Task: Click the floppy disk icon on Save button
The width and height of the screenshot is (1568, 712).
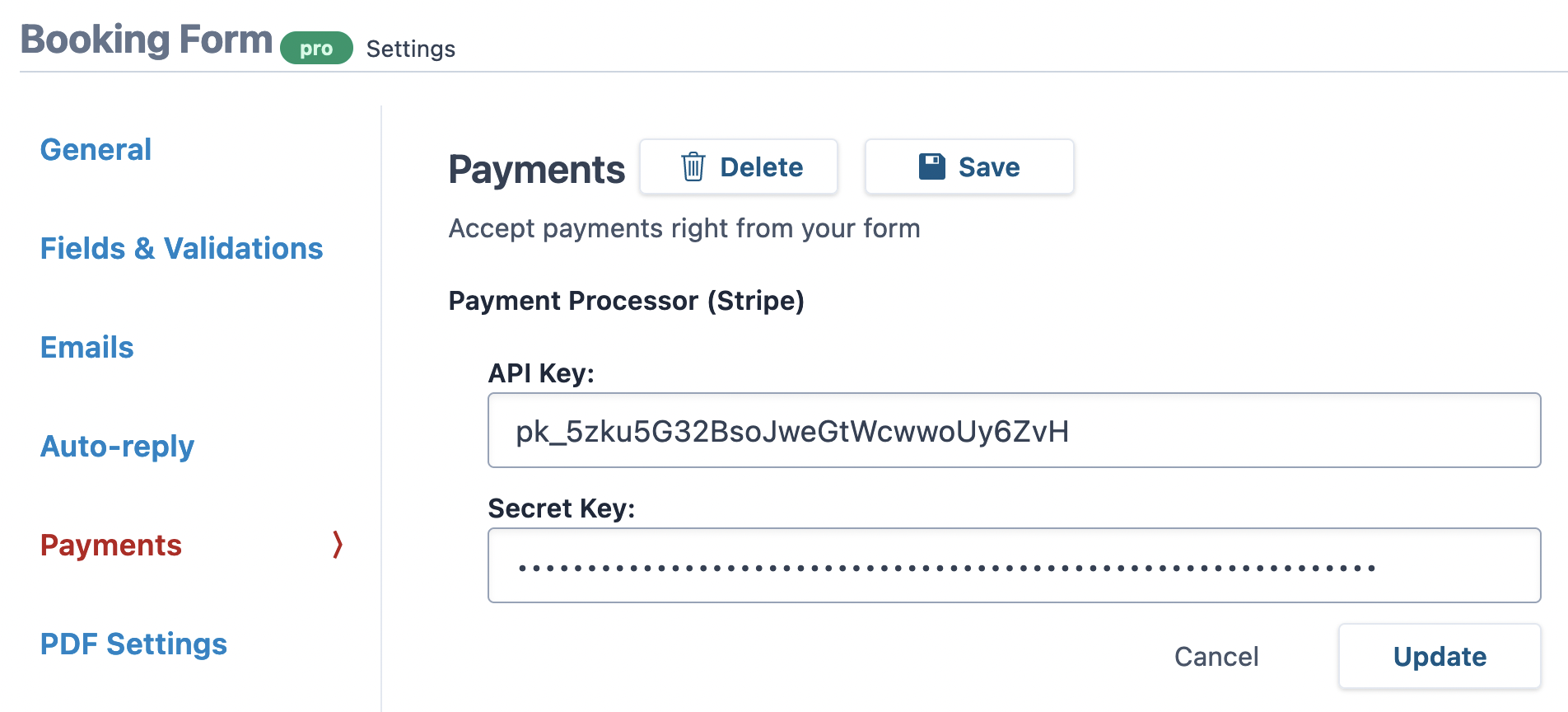Action: [x=930, y=166]
